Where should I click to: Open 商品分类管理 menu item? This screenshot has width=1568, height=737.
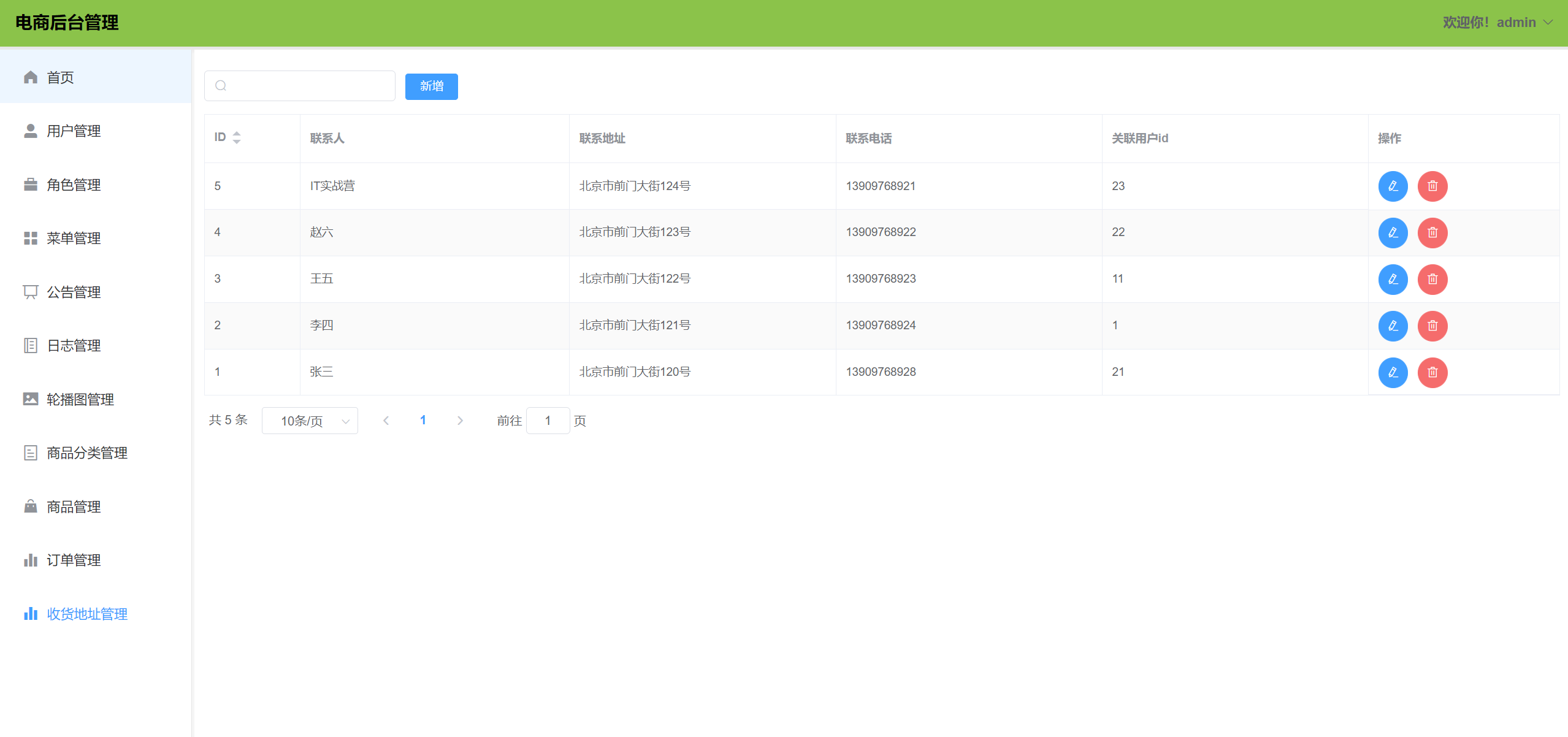[87, 453]
